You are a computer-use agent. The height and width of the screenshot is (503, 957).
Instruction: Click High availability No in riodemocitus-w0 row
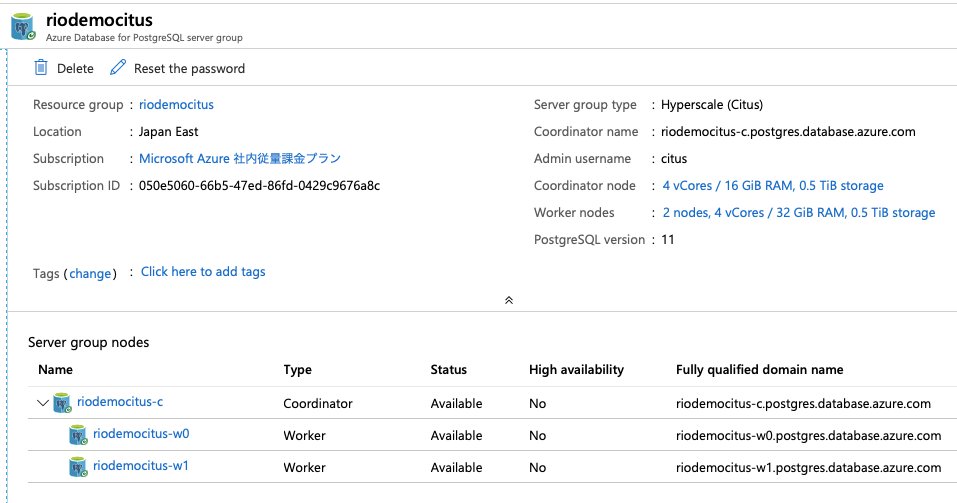coord(538,435)
